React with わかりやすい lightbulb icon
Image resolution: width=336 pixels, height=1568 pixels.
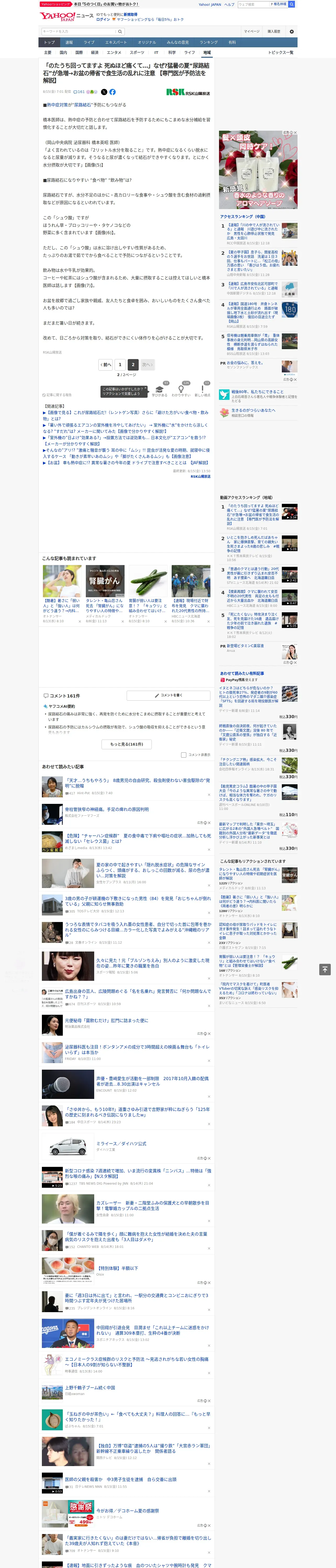181,390
